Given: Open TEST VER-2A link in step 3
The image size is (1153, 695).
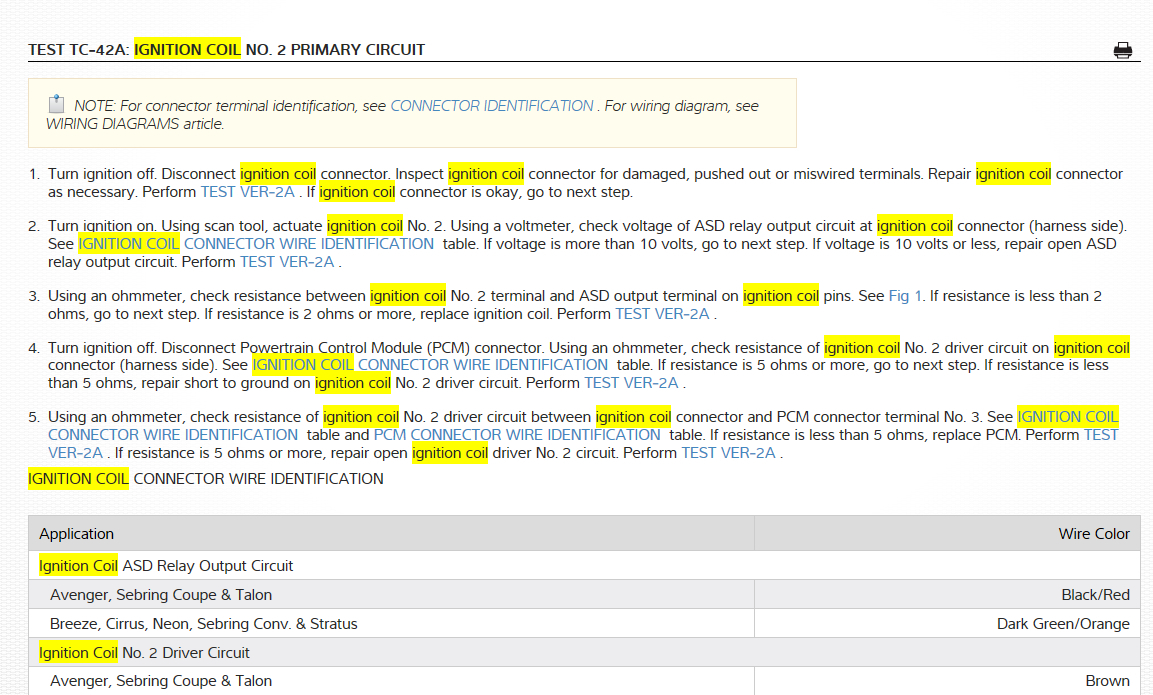Looking at the screenshot, I should click(x=662, y=314).
